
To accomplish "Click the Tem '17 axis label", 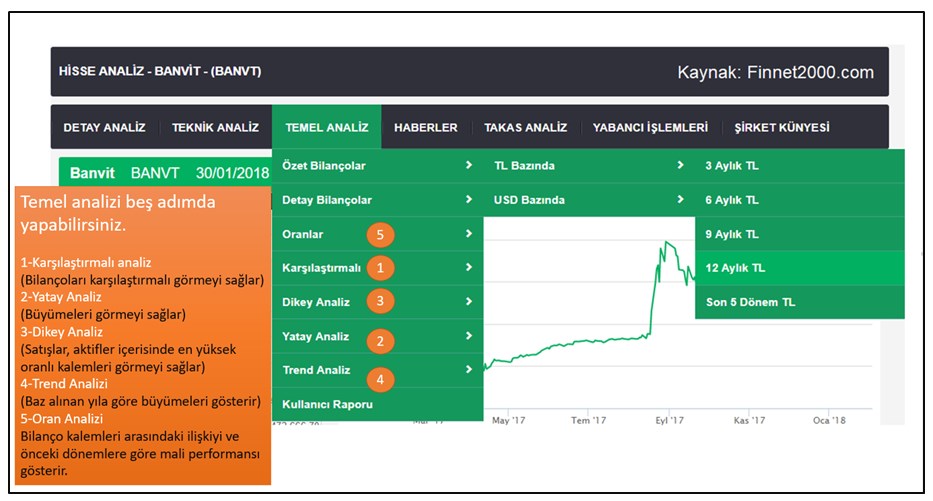I will [588, 420].
